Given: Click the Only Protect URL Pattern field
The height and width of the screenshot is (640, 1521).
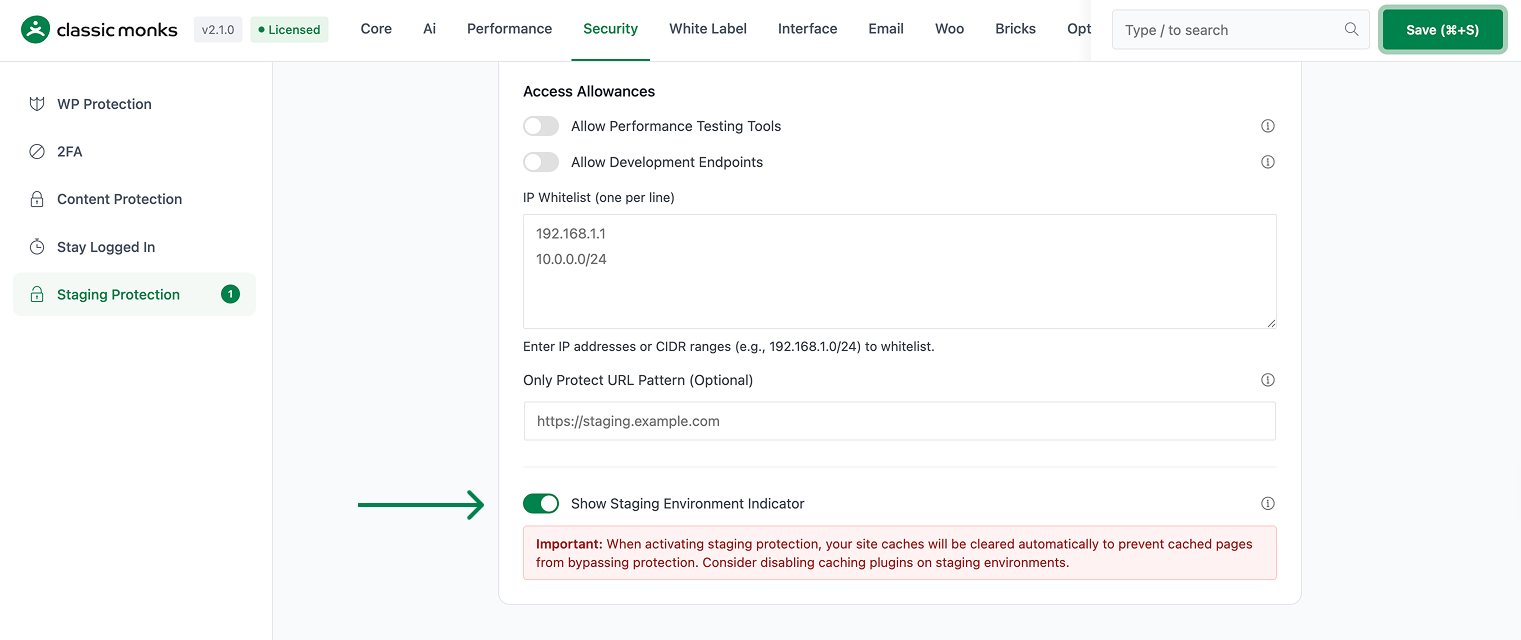Looking at the screenshot, I should 900,421.
